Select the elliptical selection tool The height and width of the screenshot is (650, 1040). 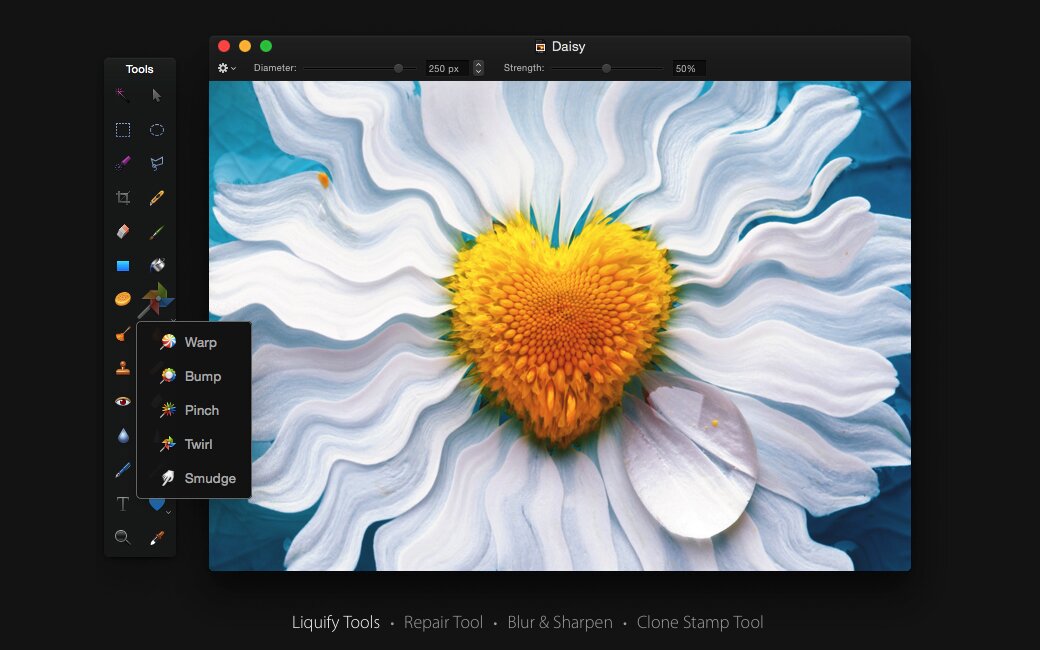point(157,129)
